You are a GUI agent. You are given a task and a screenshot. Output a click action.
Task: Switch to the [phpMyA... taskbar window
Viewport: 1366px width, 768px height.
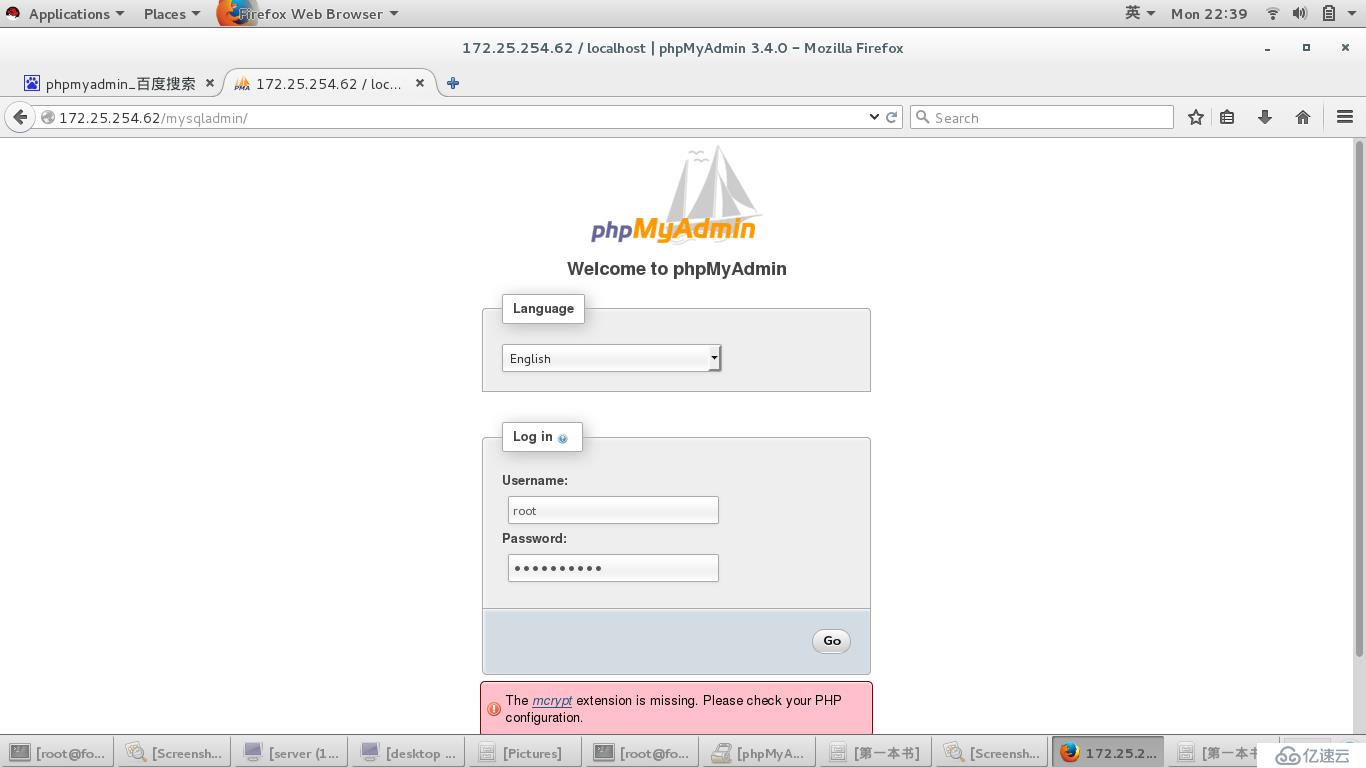(x=758, y=753)
